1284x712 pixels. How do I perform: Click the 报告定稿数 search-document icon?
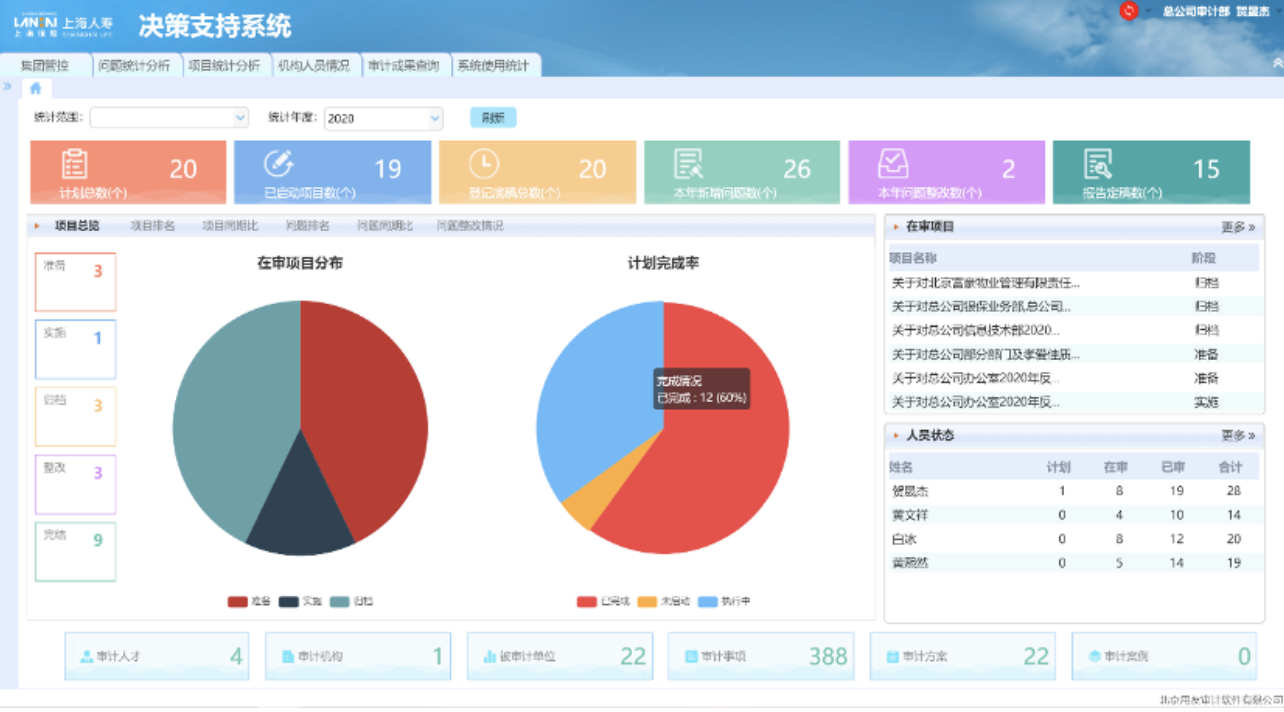[1097, 164]
